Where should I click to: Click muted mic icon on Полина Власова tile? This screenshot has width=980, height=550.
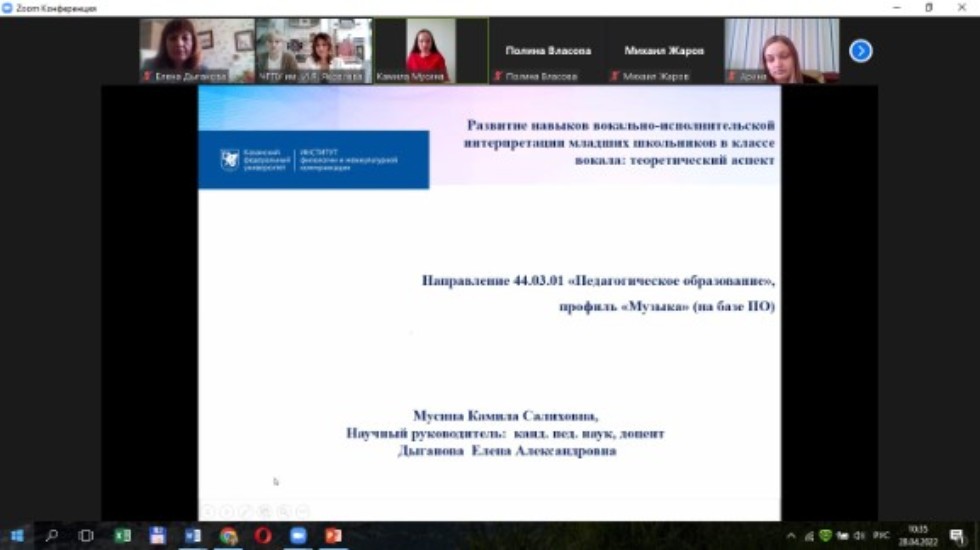pos(498,76)
